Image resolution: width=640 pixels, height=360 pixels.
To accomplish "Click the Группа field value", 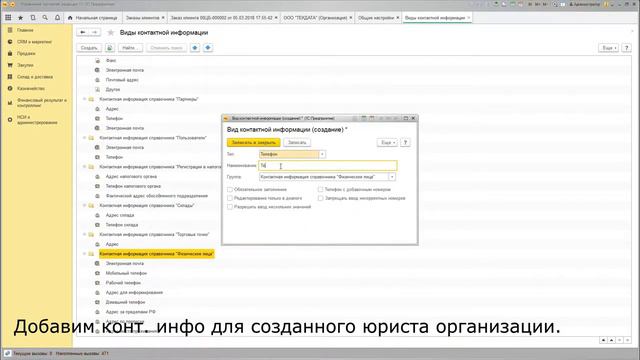I will click(x=324, y=177).
